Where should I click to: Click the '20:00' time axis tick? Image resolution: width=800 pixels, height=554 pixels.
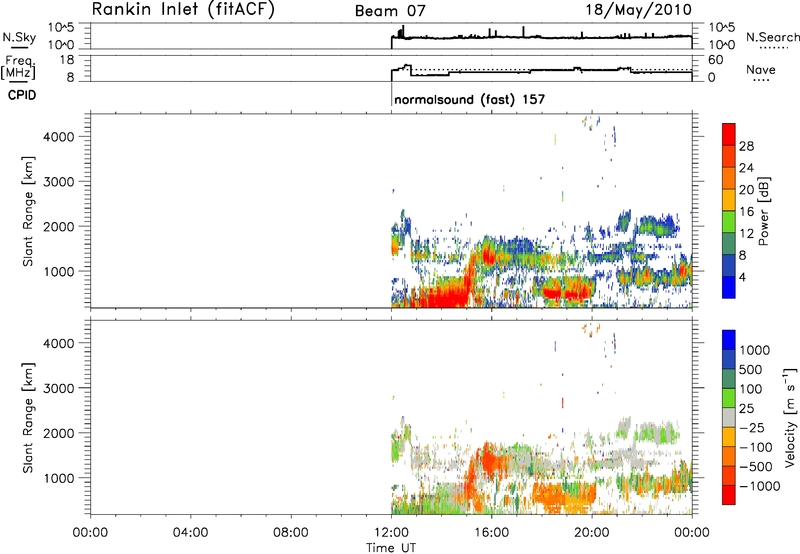[x=591, y=533]
